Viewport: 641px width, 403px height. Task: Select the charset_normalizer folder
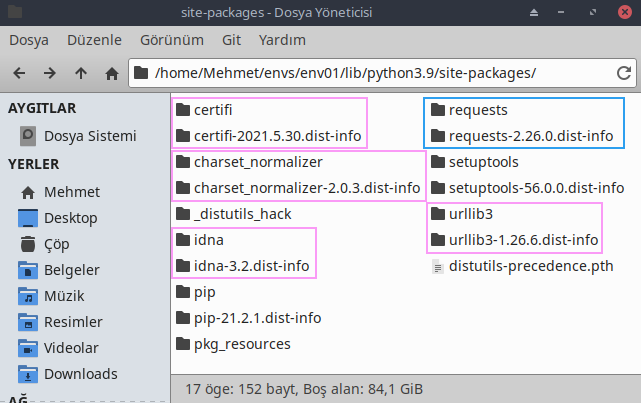point(249,162)
